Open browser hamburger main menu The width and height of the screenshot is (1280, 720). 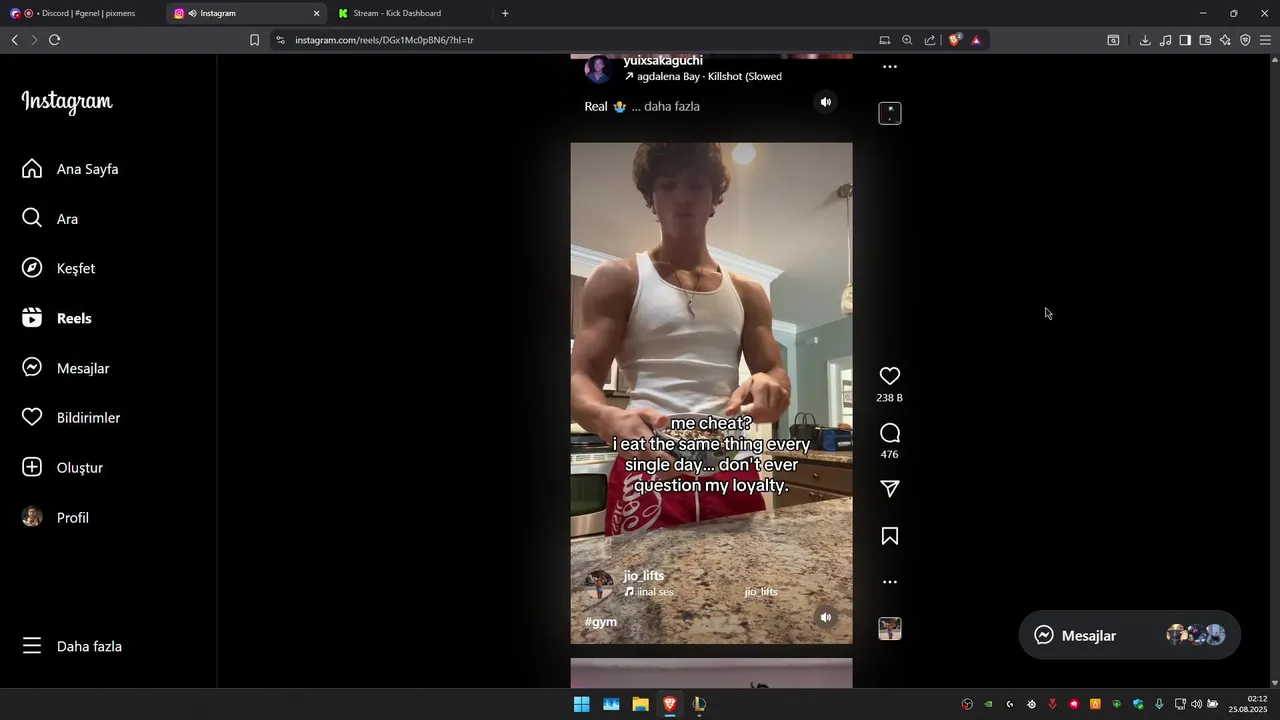click(x=1265, y=40)
